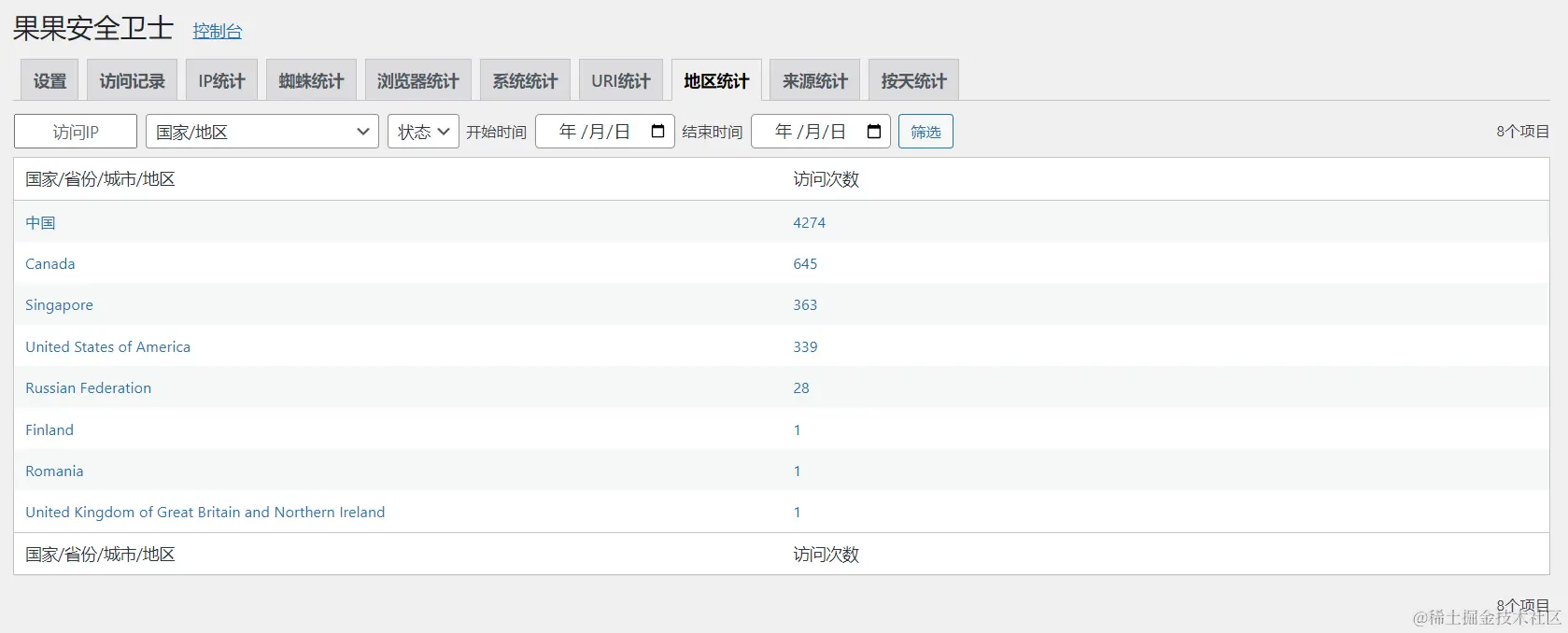
Task: Click United Kingdom's visit count 1
Action: pyautogui.click(x=798, y=512)
